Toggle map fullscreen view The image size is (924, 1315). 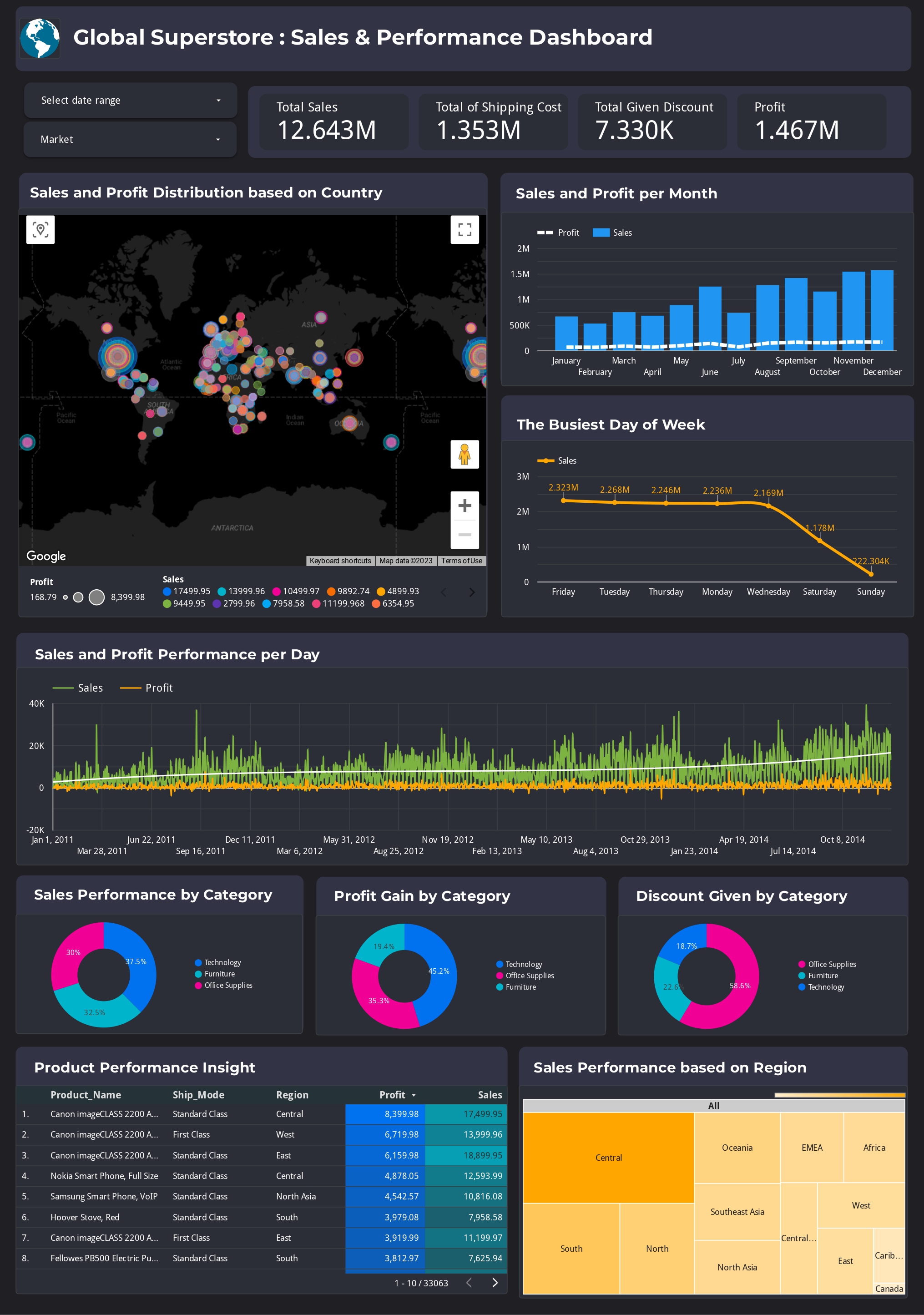[x=465, y=230]
